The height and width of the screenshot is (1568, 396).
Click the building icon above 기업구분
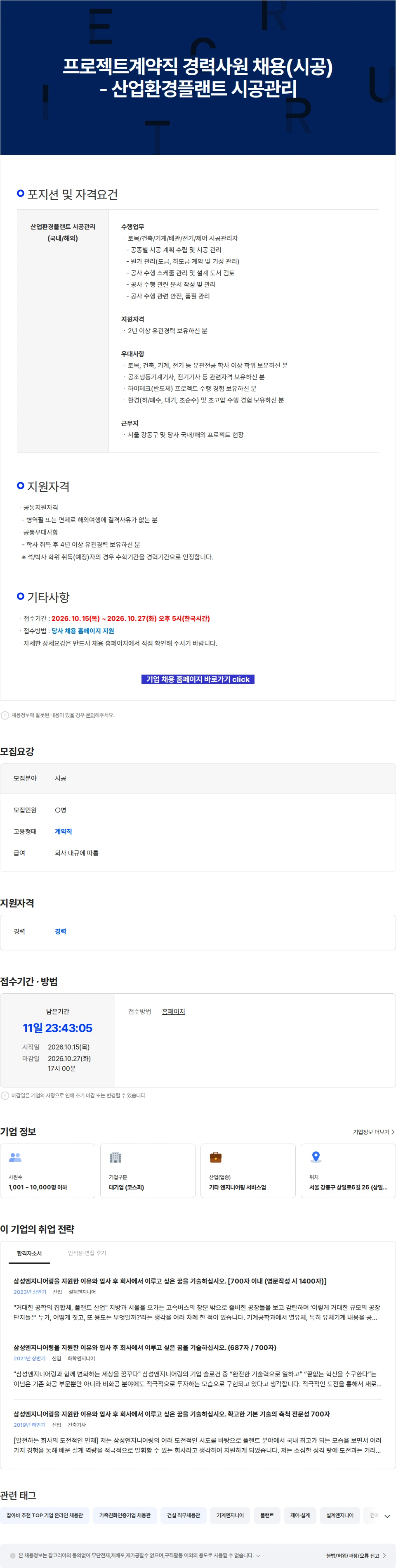tap(115, 1157)
